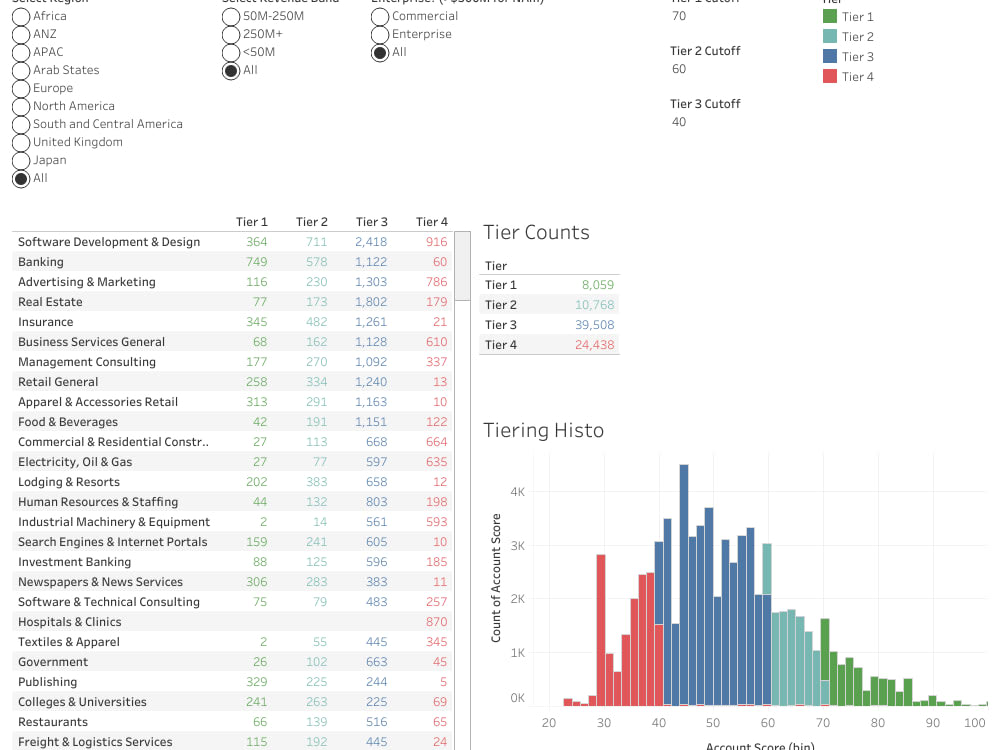Select the Africa region radio button

[x=21, y=16]
